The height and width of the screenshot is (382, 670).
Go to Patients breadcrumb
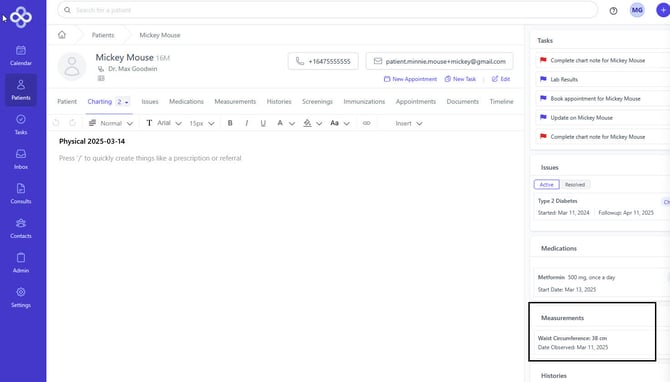(103, 35)
